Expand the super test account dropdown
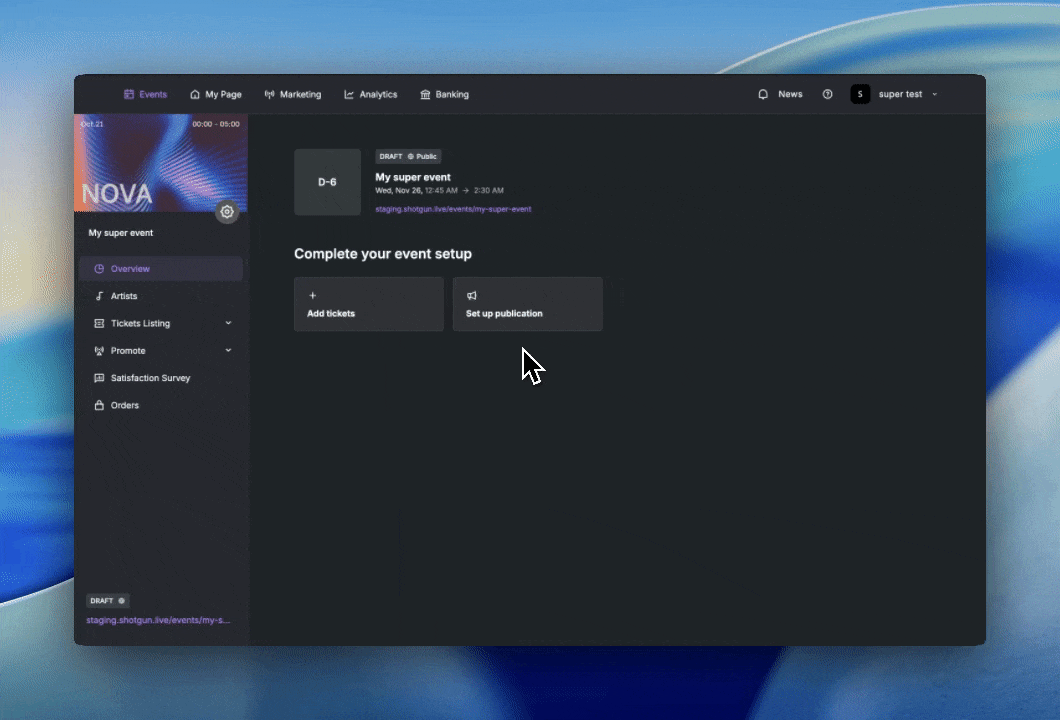Image resolution: width=1060 pixels, height=720 pixels. 935,95
